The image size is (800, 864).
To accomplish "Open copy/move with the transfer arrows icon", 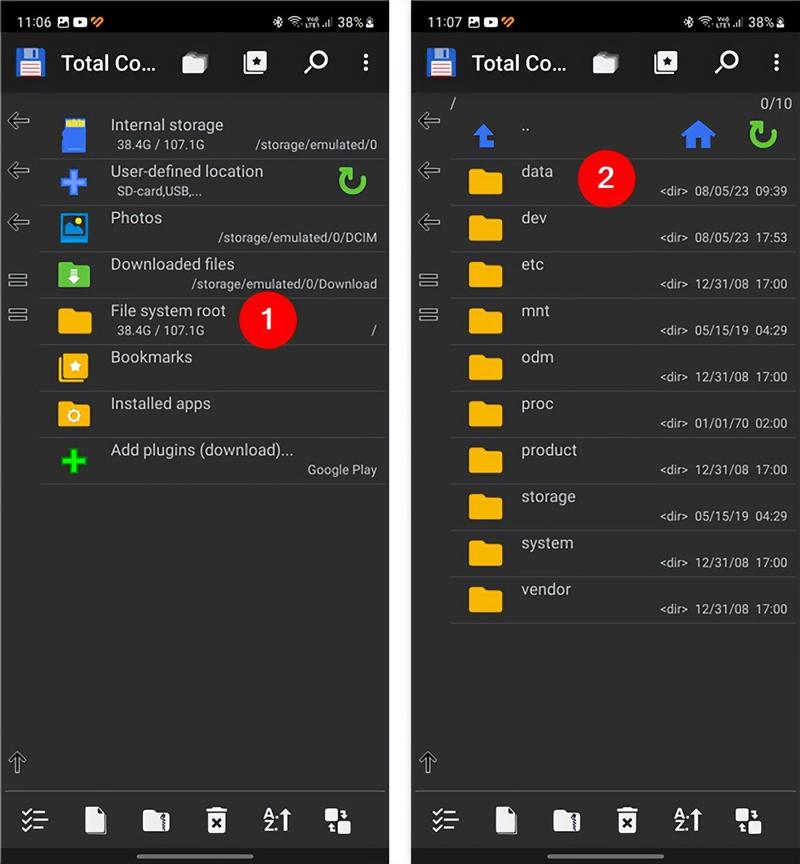I will coord(337,820).
